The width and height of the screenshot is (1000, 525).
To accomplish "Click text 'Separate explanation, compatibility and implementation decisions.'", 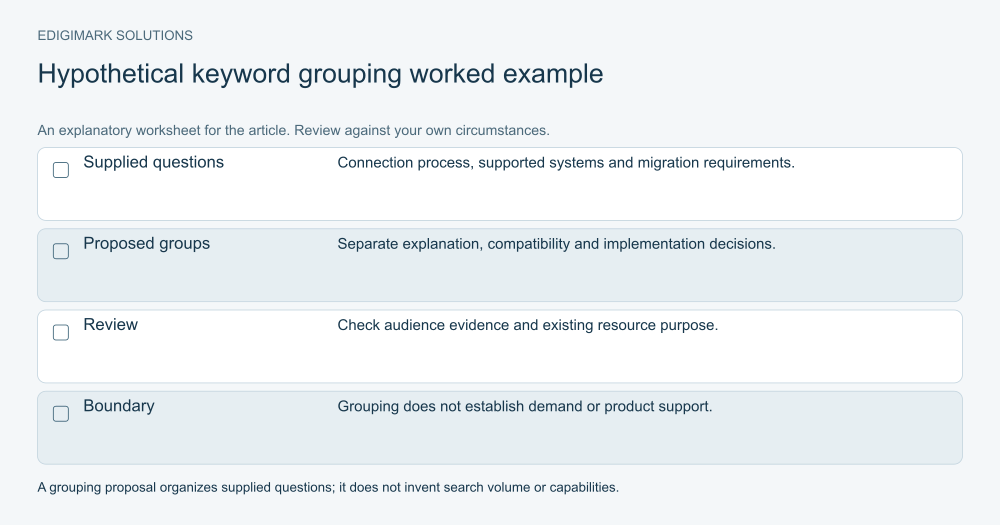I will coord(556,244).
